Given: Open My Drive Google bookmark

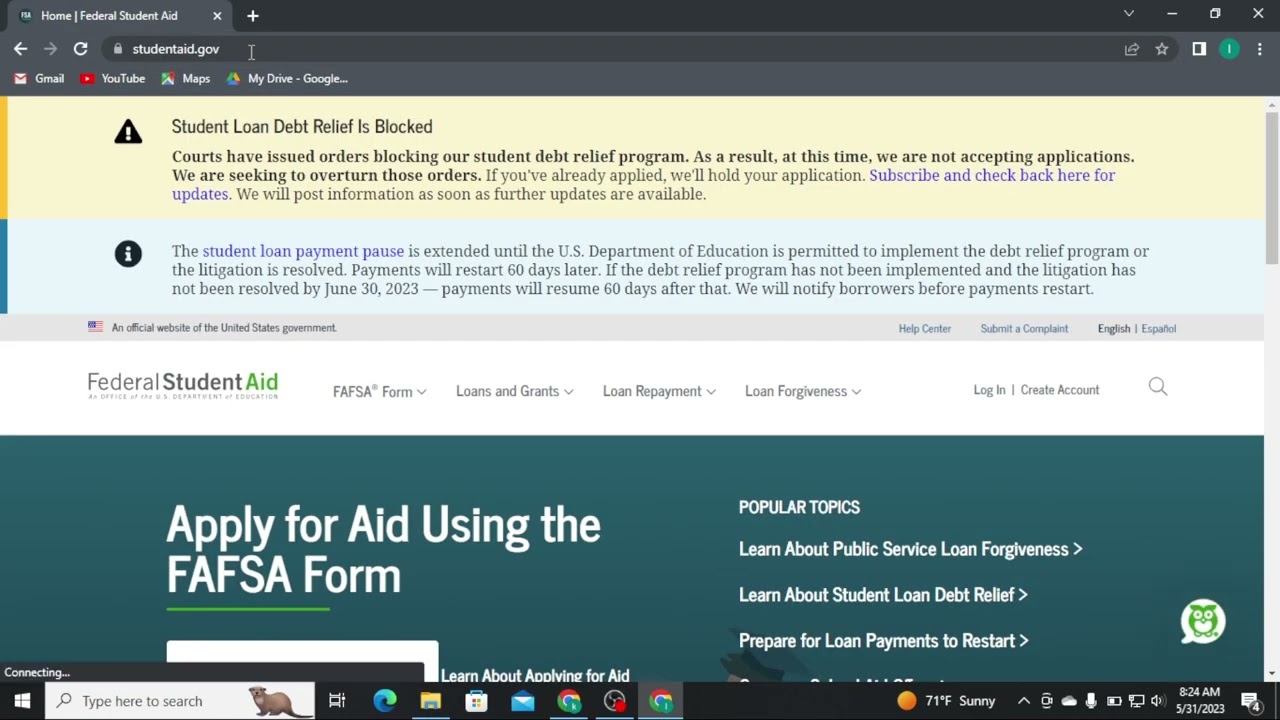Looking at the screenshot, I should [287, 79].
